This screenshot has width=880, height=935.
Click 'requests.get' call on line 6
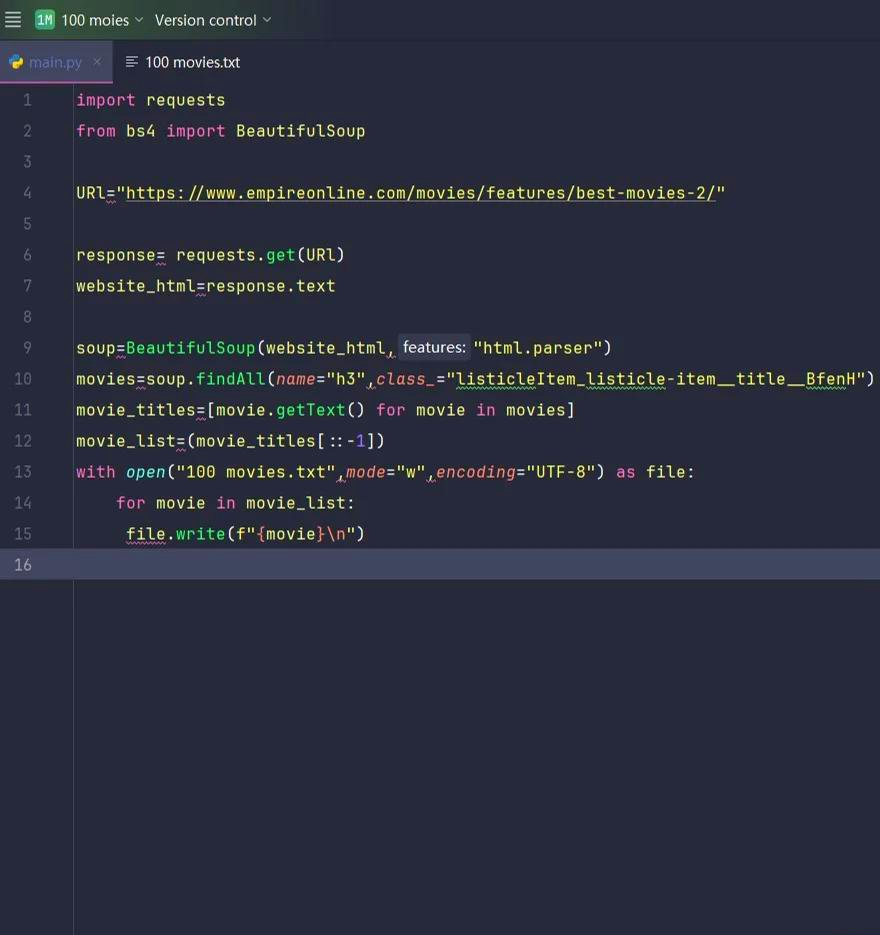coord(236,255)
